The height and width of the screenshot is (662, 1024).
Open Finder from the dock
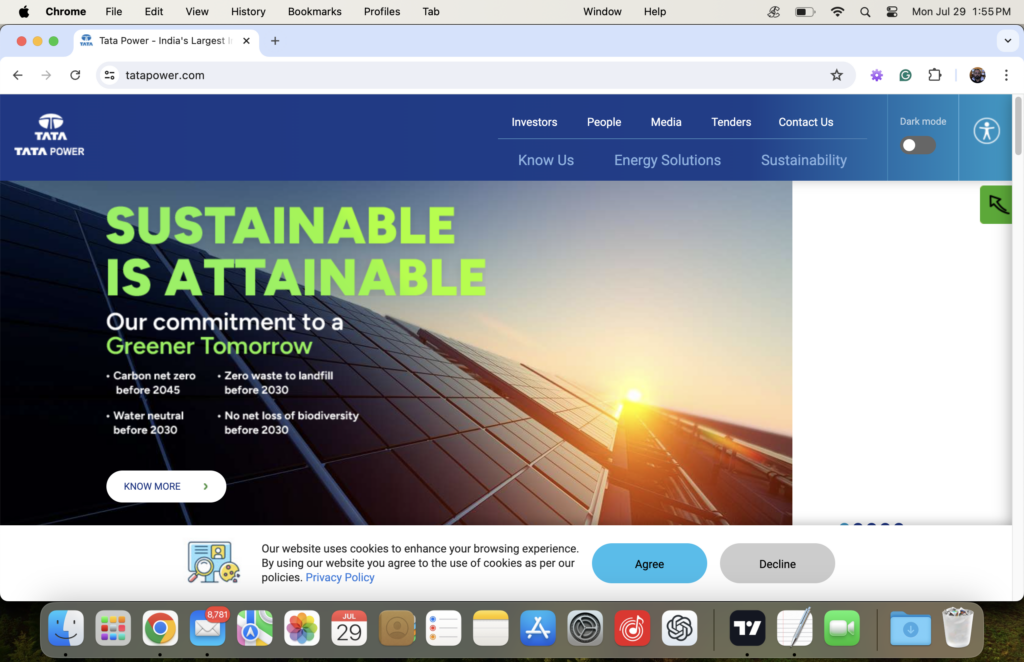(x=66, y=629)
